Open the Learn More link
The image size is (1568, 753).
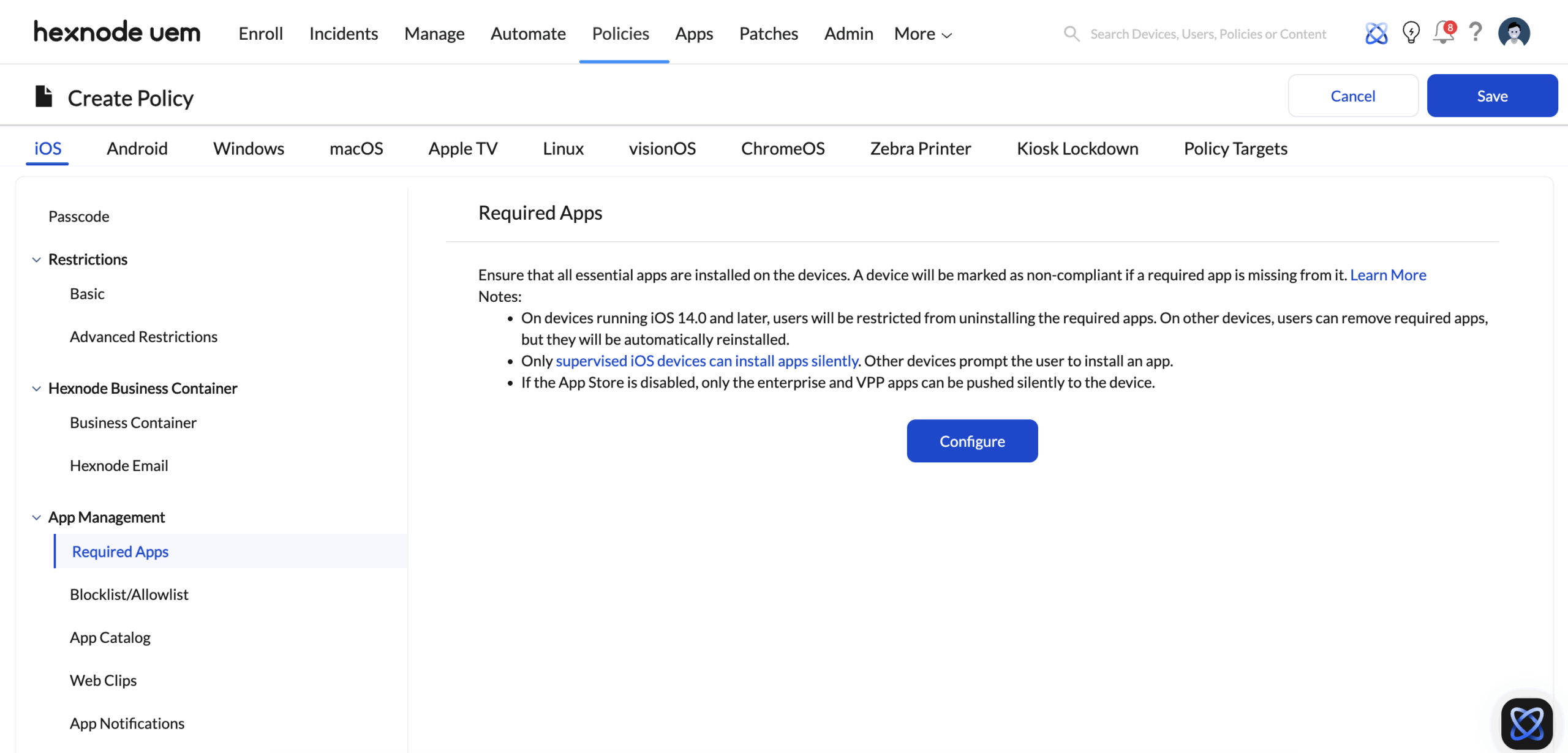[x=1388, y=275]
